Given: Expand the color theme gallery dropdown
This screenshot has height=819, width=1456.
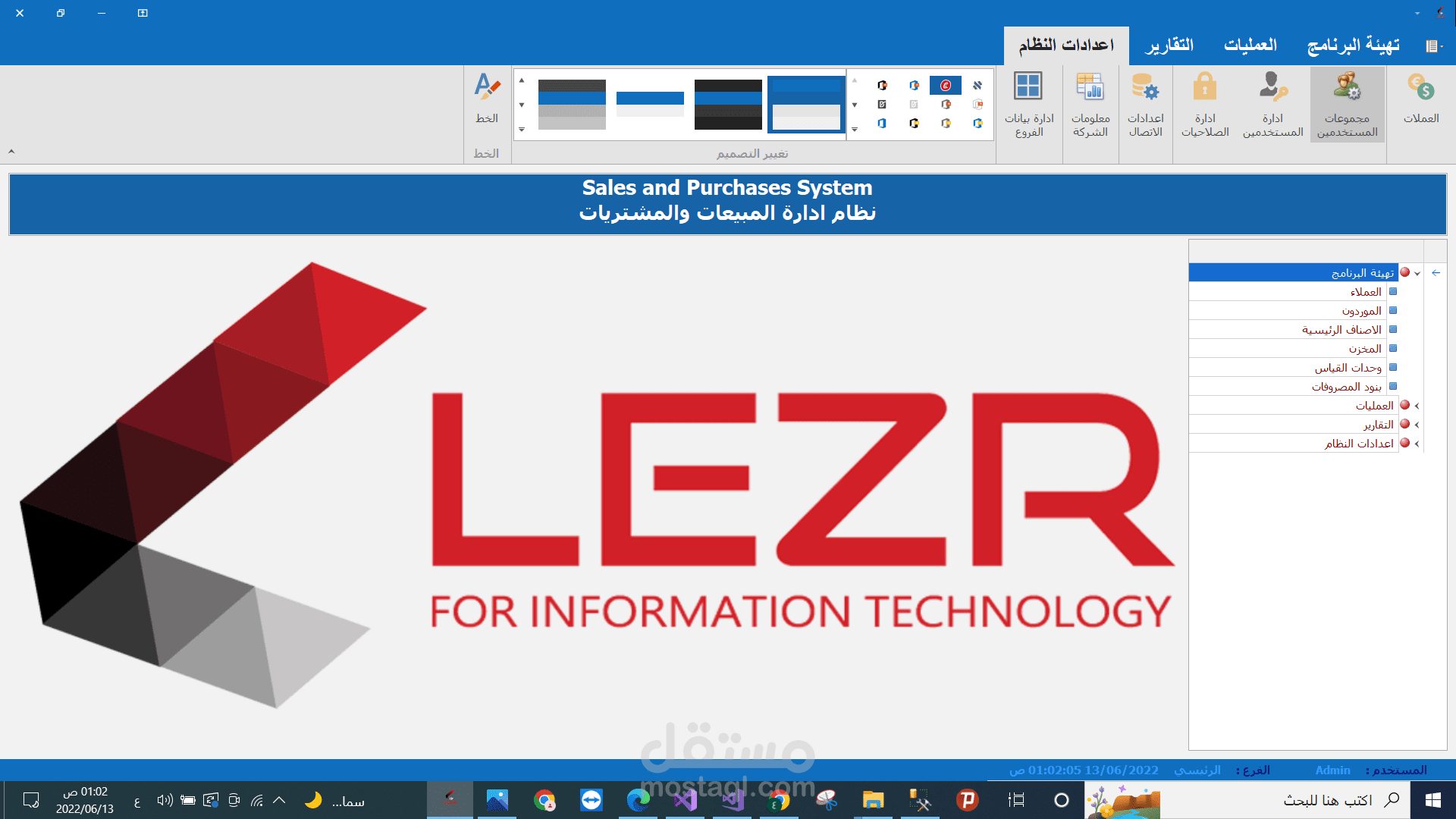Looking at the screenshot, I should click(522, 130).
